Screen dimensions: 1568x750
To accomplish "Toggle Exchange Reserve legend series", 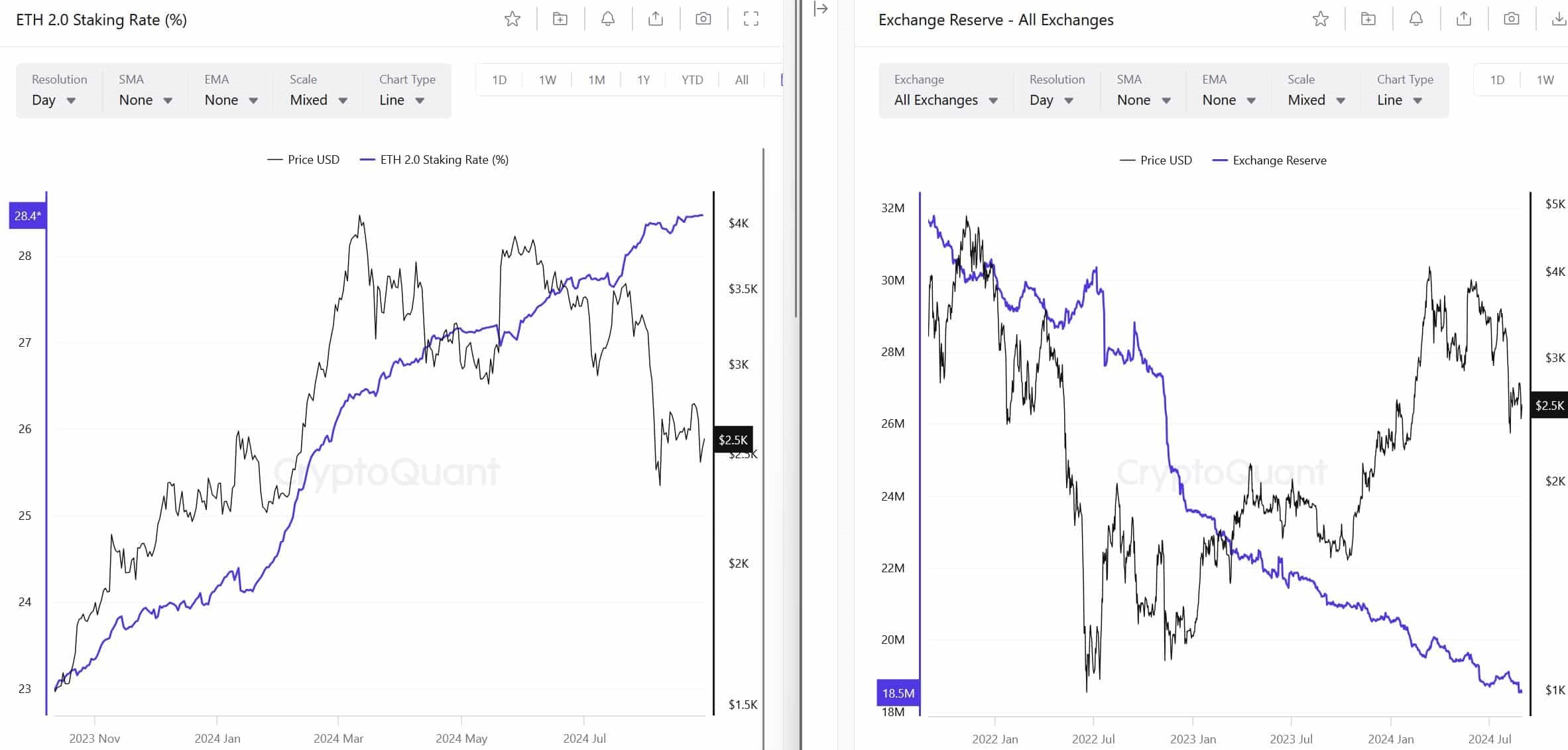I will [x=1269, y=160].
